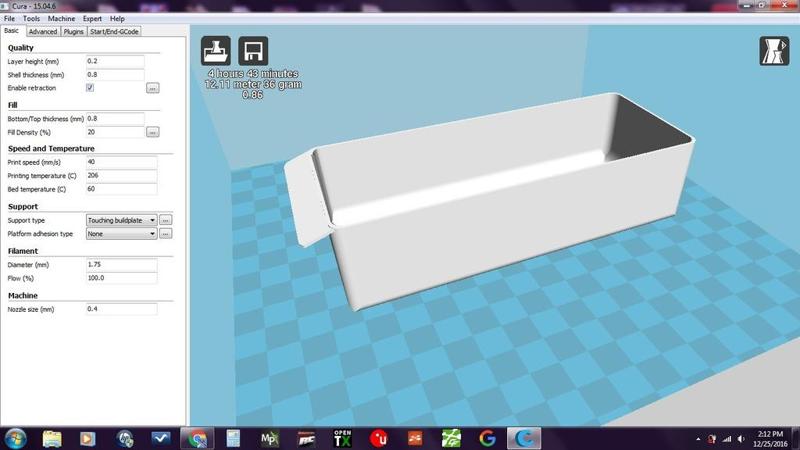This screenshot has height=450, width=800.
Task: Click the filament Diameter input field
Action: [x=121, y=265]
